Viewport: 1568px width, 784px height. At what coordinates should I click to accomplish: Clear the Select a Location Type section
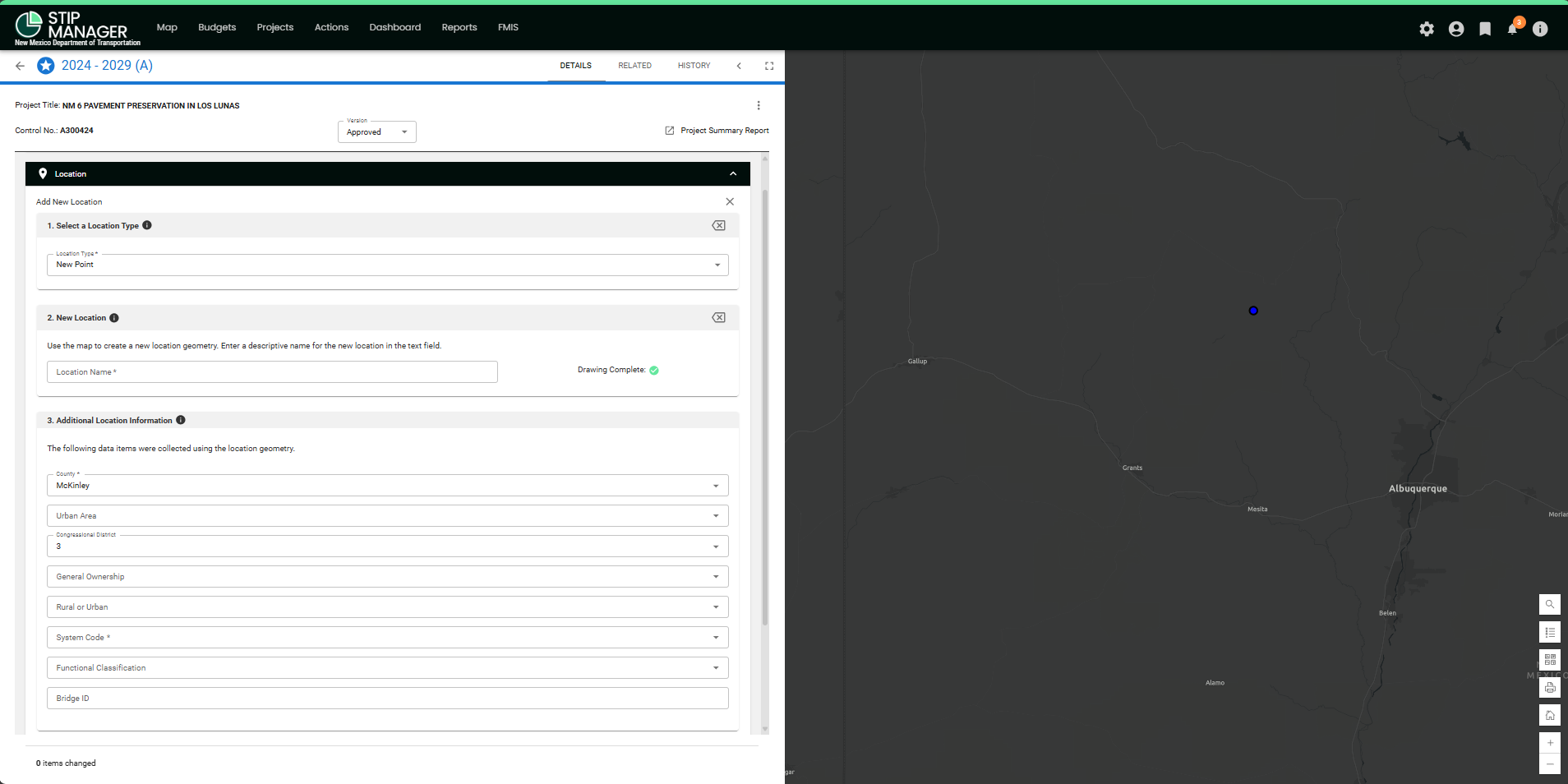pyautogui.click(x=718, y=225)
